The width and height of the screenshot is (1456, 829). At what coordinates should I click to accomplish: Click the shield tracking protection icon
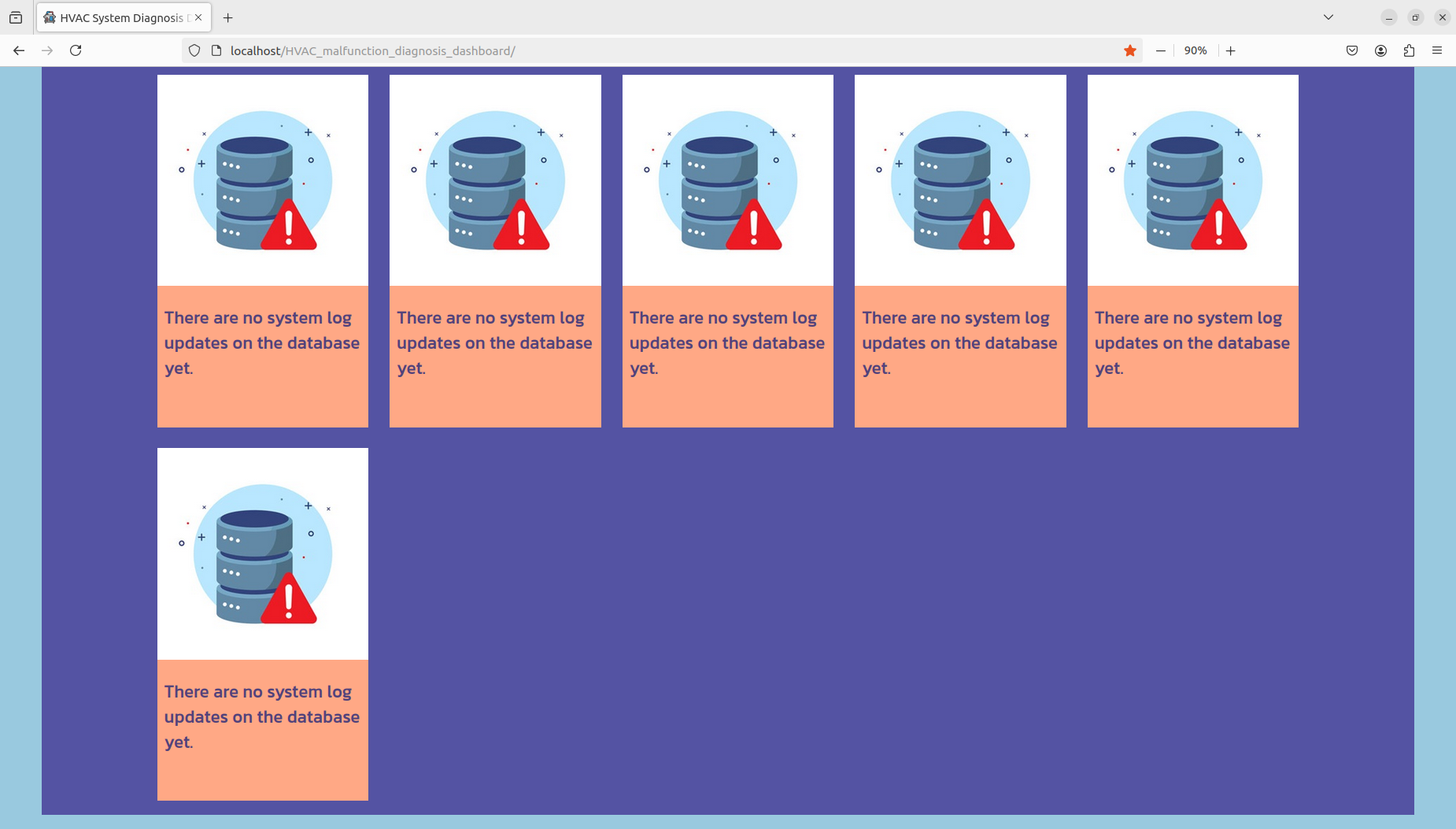pos(194,50)
